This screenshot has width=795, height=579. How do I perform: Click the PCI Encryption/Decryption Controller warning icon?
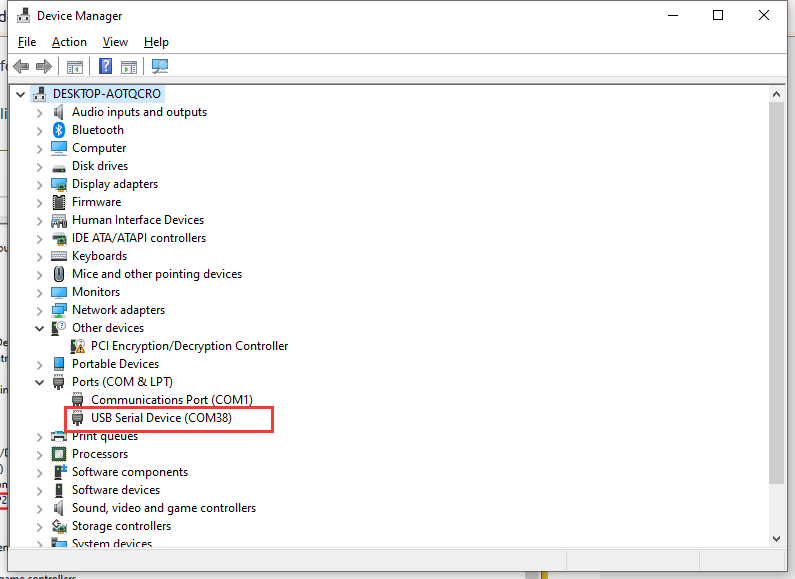point(78,346)
